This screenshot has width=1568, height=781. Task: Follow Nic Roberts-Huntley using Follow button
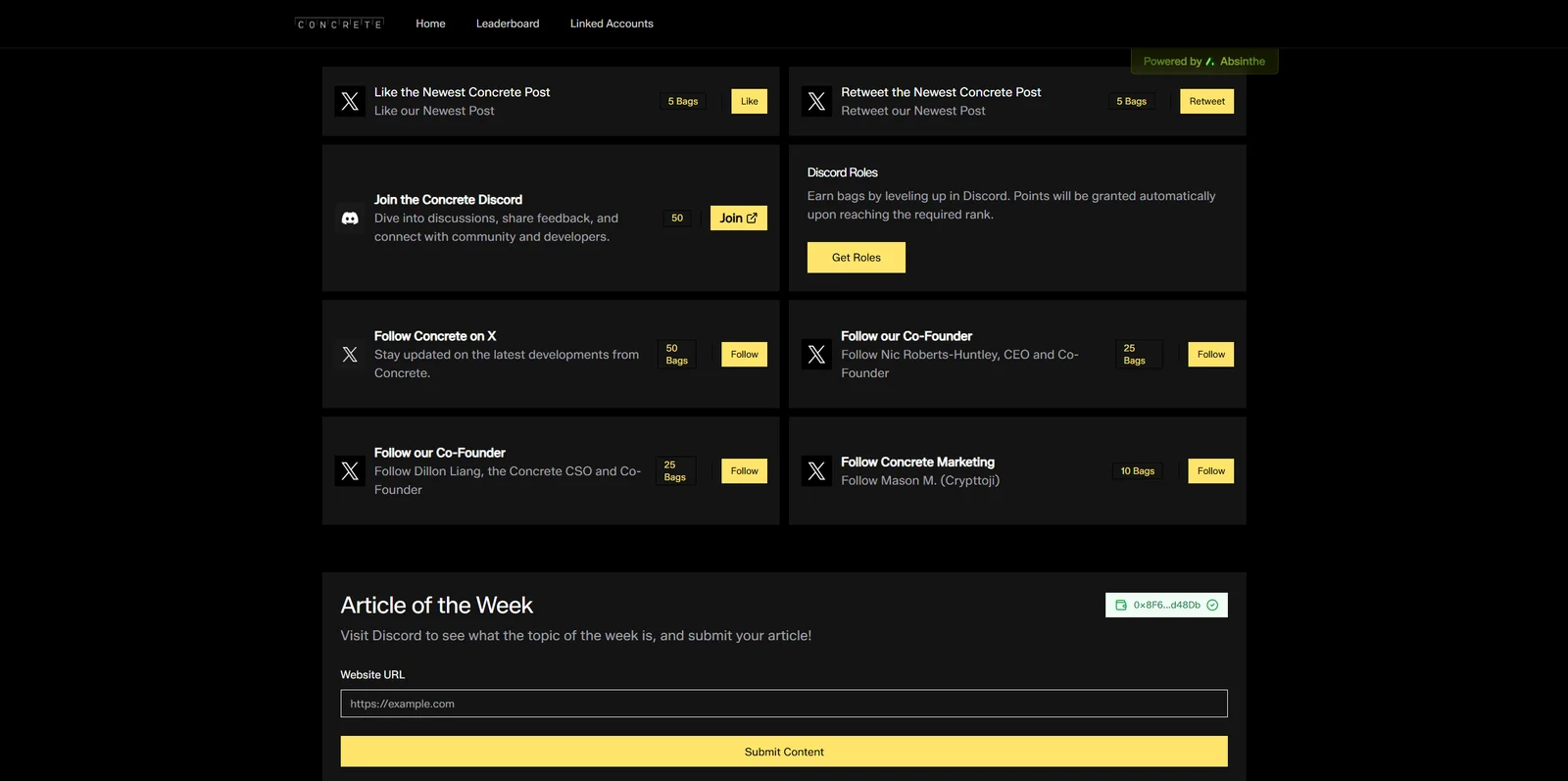point(1211,355)
